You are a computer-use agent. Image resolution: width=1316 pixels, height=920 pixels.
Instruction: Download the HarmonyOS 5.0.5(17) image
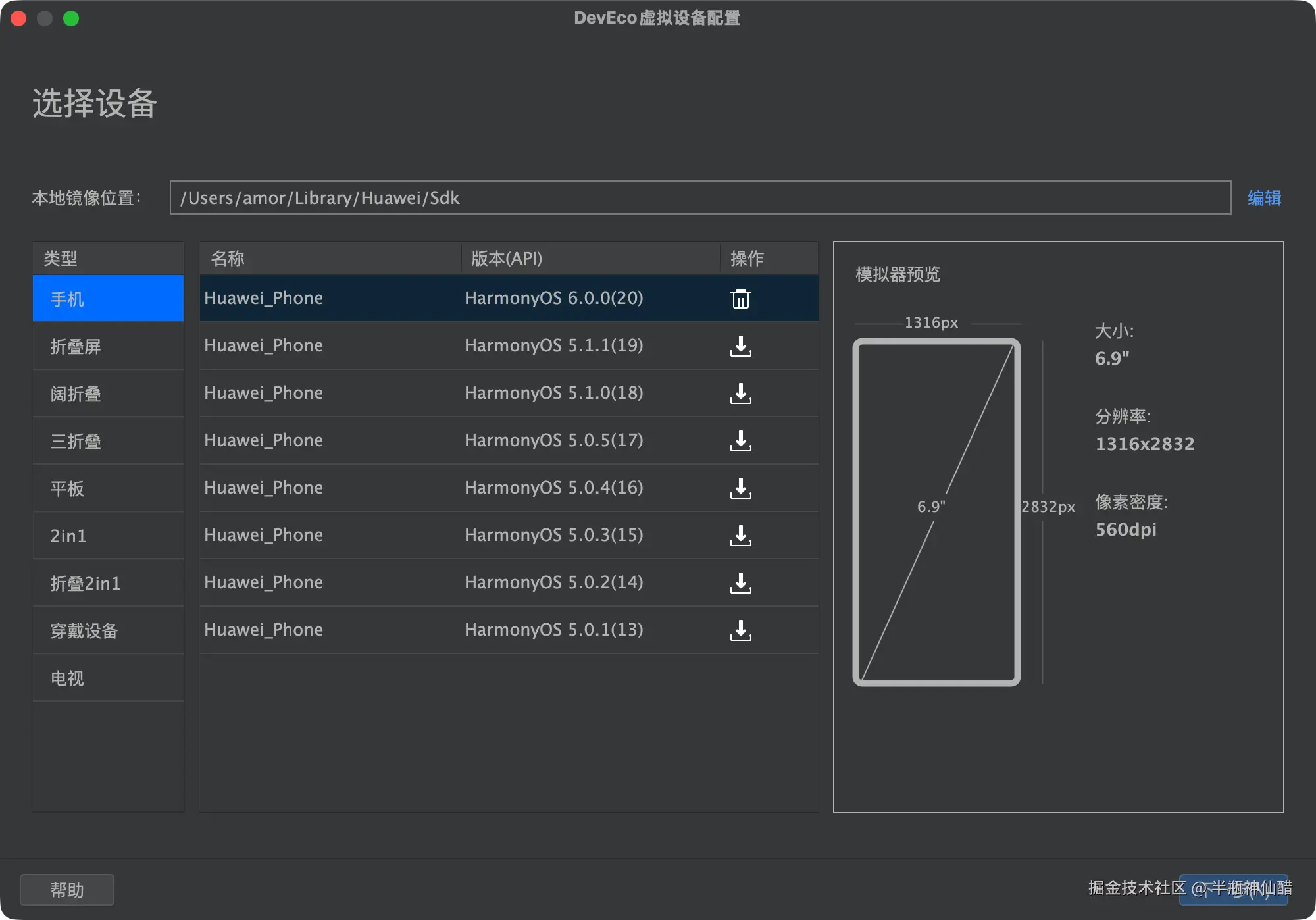740,441
